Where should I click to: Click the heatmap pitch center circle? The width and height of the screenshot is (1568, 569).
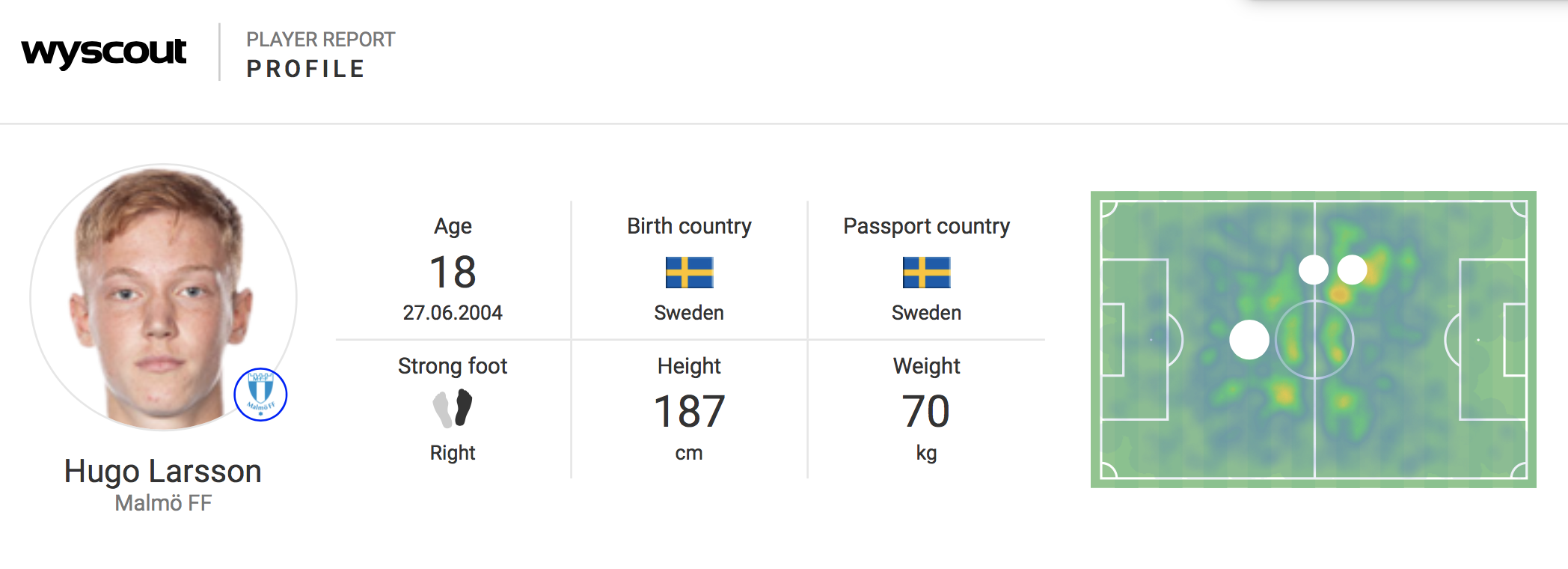[1314, 340]
